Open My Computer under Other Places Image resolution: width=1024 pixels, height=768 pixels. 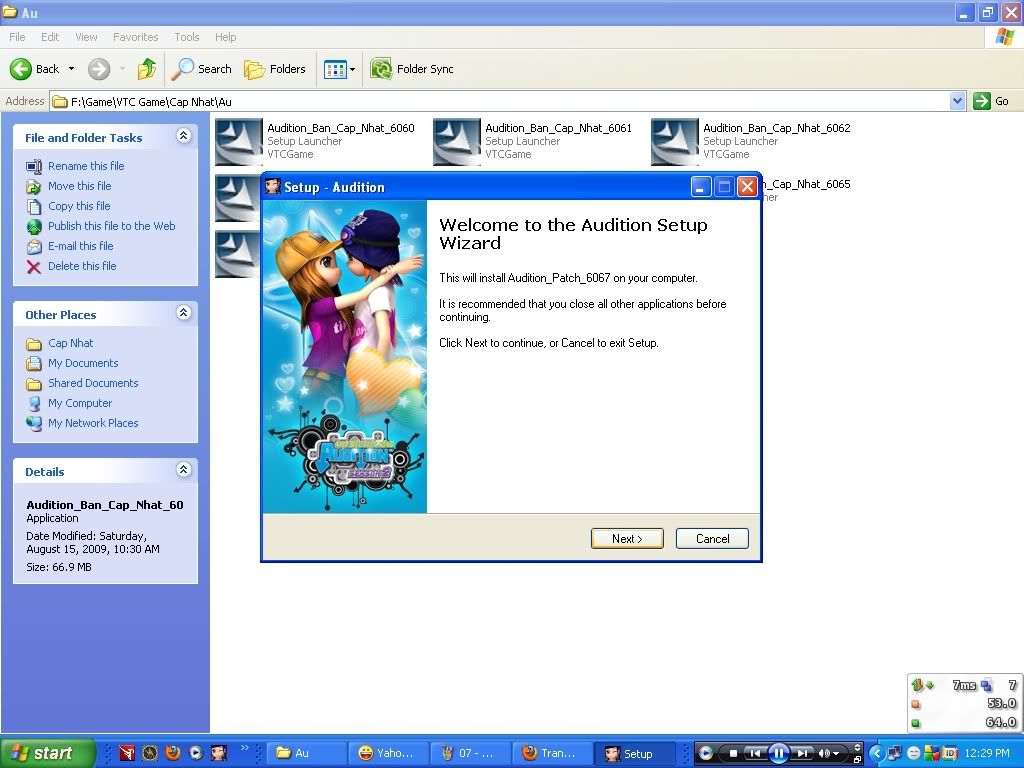(x=80, y=403)
